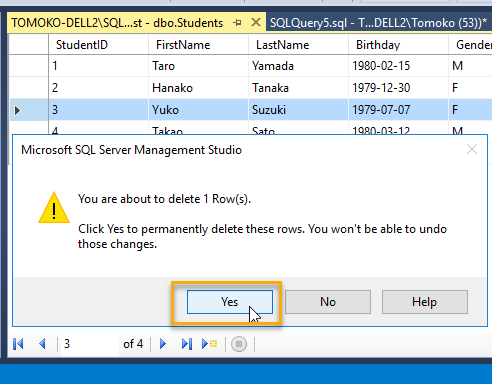Image resolution: width=492 pixels, height=384 pixels.
Task: Confirm deletion with the Yes button
Action: tap(230, 302)
